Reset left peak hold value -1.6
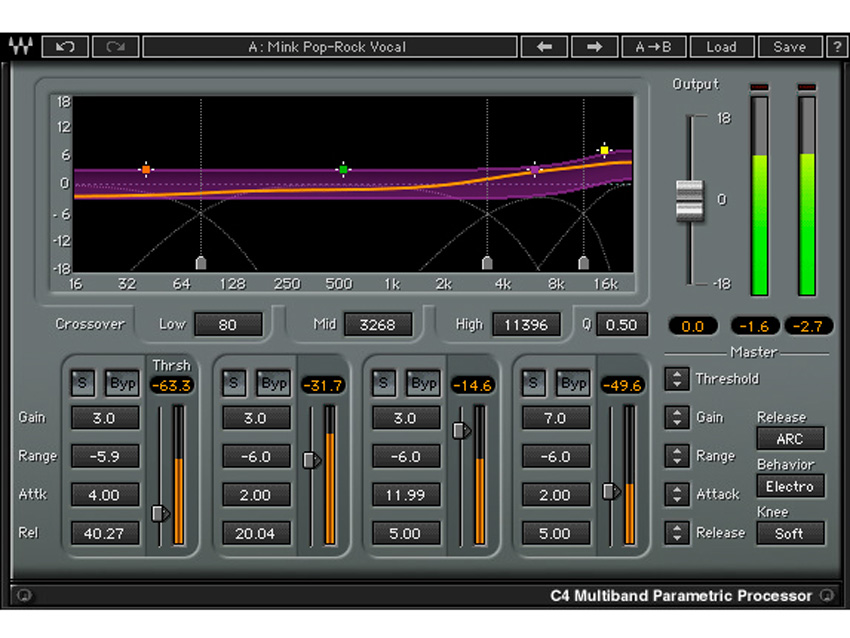Image resolution: width=850 pixels, height=638 pixels. pyautogui.click(x=755, y=326)
